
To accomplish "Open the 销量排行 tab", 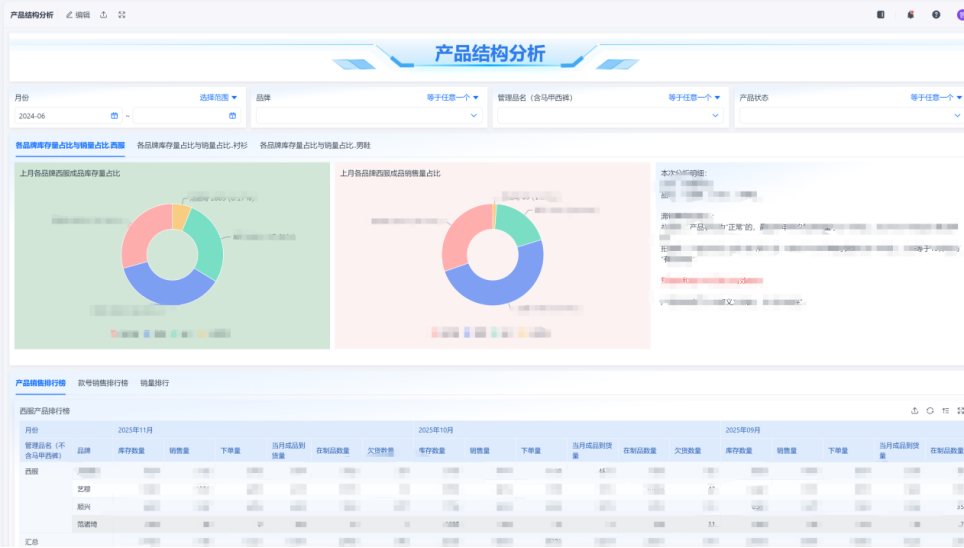I will [x=154, y=383].
